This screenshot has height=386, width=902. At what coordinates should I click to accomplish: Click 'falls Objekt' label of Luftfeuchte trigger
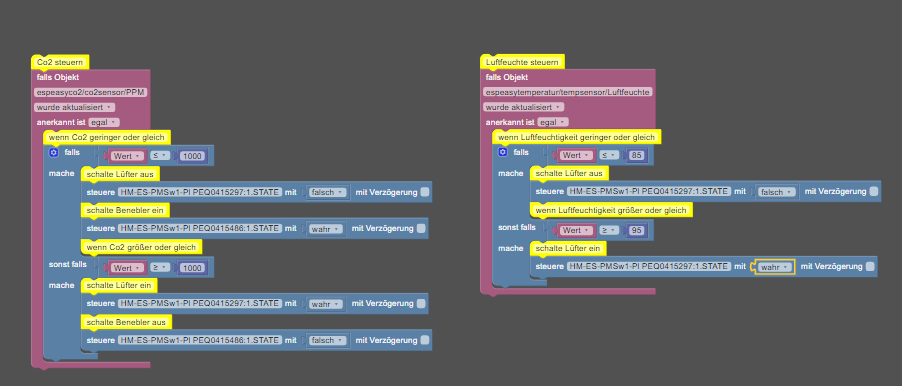pos(507,77)
